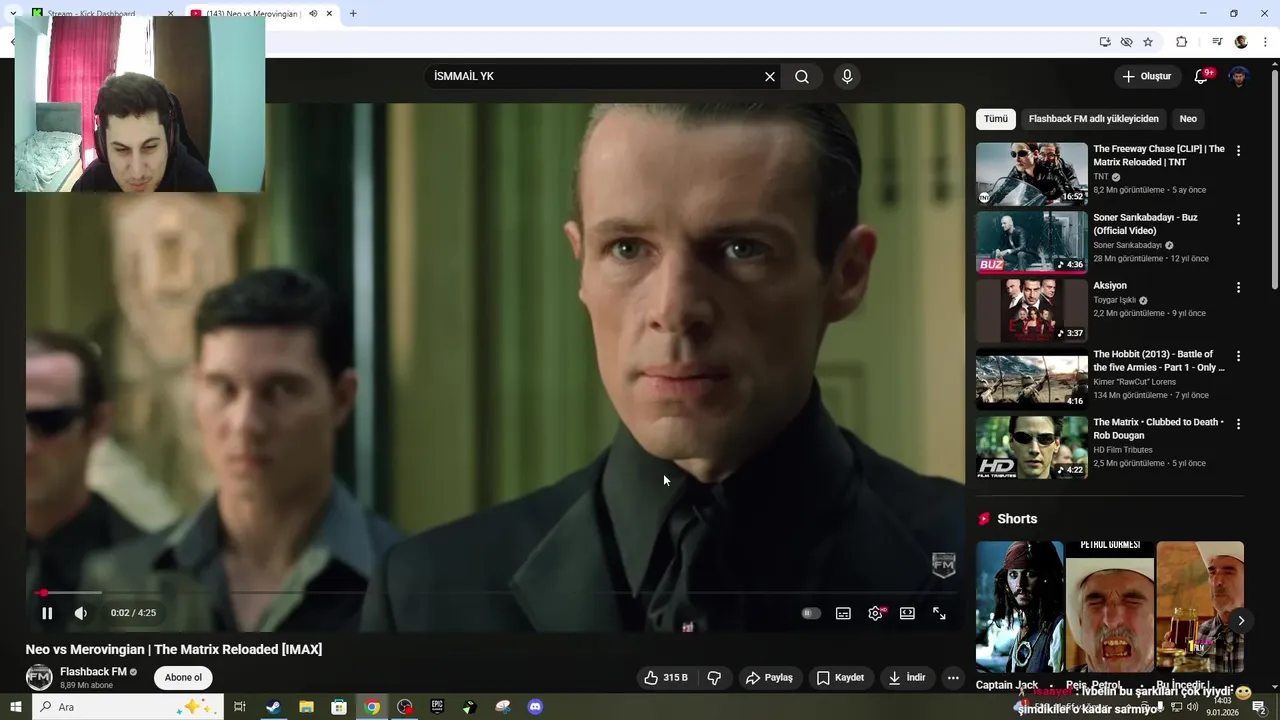Open Chrome media controls icon
Screen dimensions: 1280x720
[1217, 42]
